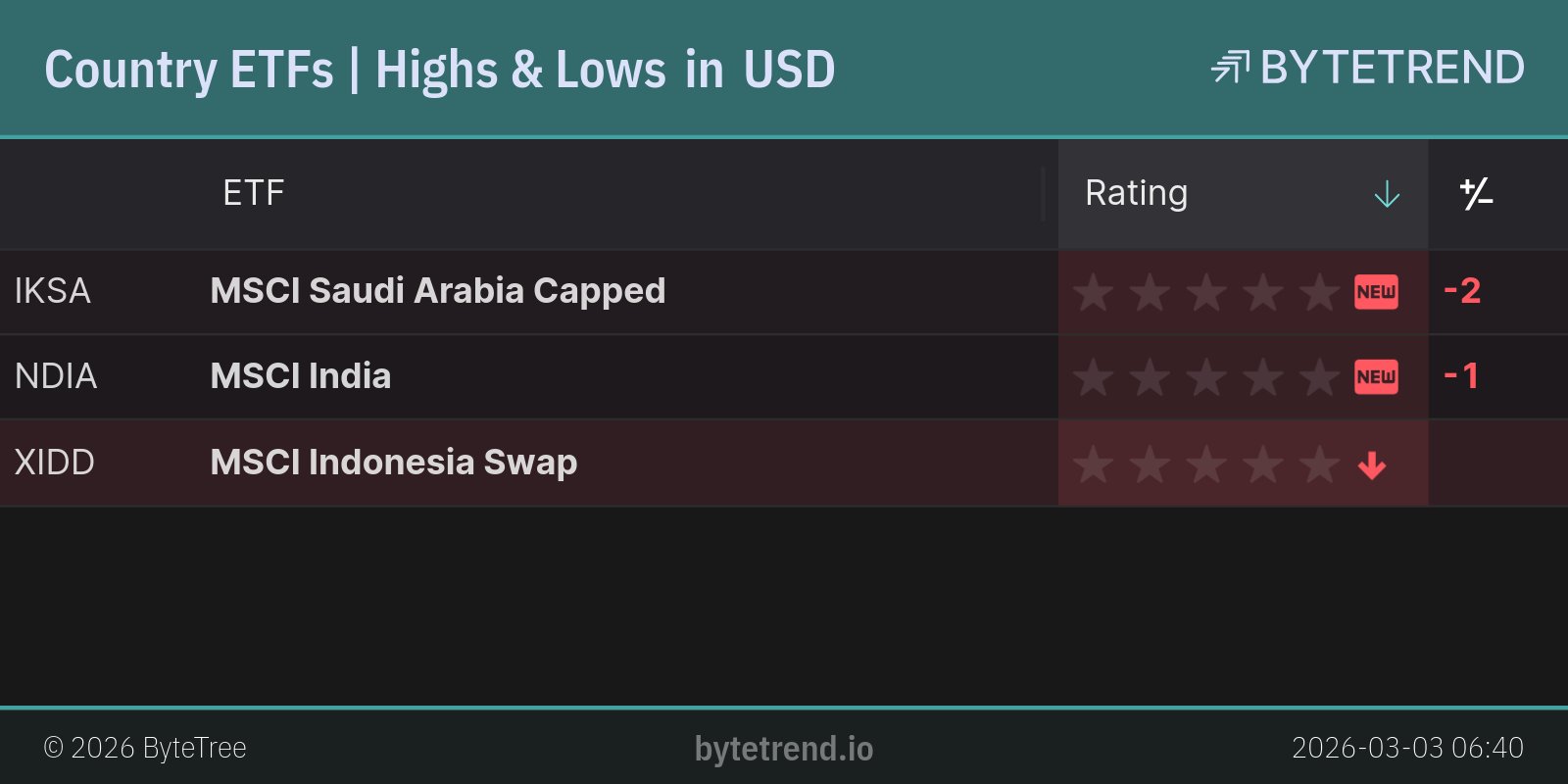Click the NEW badge on IKSA row
Screen dimensions: 1568x784
(x=1376, y=292)
